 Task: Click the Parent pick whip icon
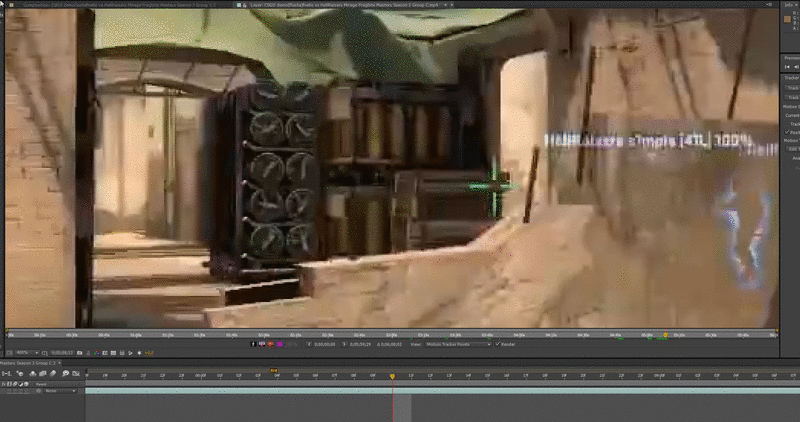(39, 391)
